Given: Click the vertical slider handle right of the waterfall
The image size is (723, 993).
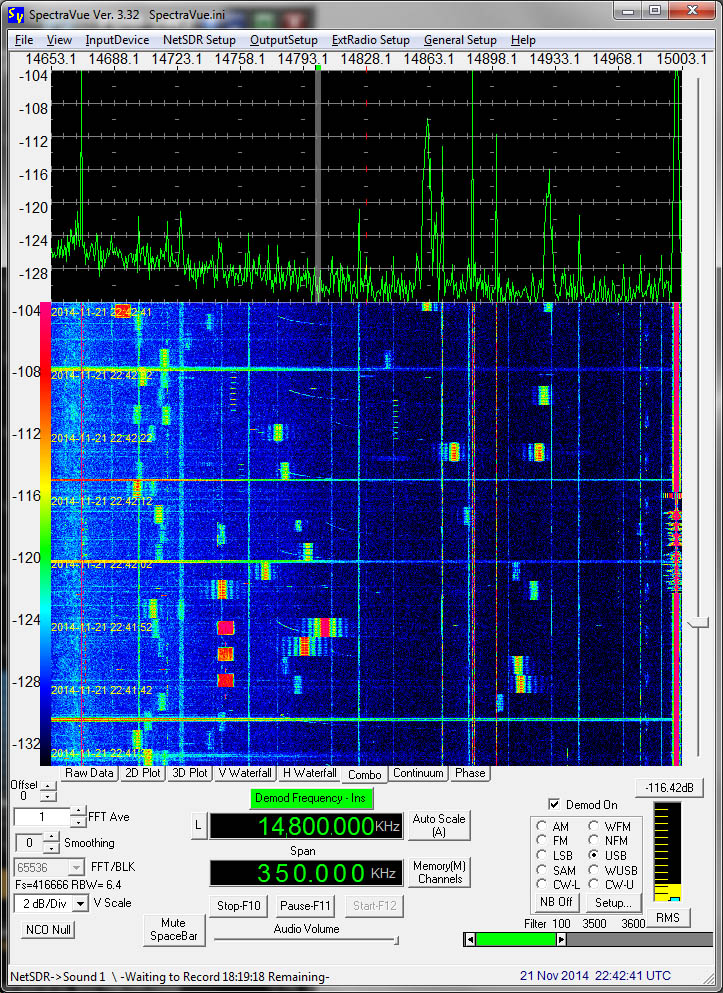Looking at the screenshot, I should pos(698,624).
